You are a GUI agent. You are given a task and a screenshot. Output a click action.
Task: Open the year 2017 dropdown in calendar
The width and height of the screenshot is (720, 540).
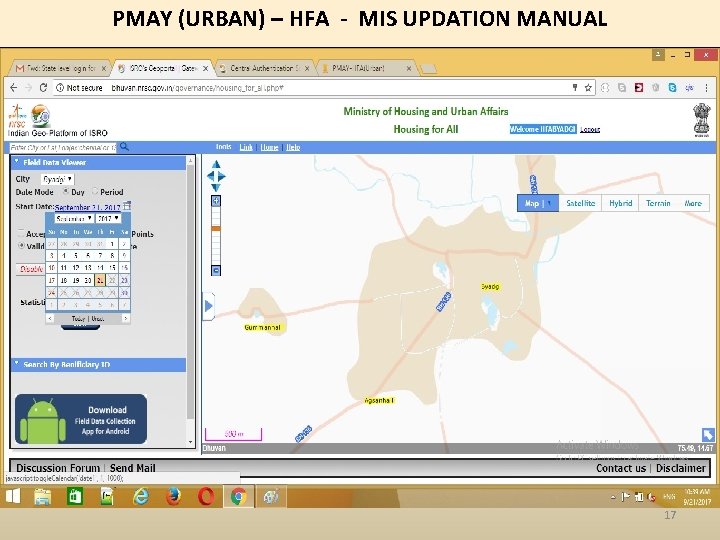tap(108, 219)
